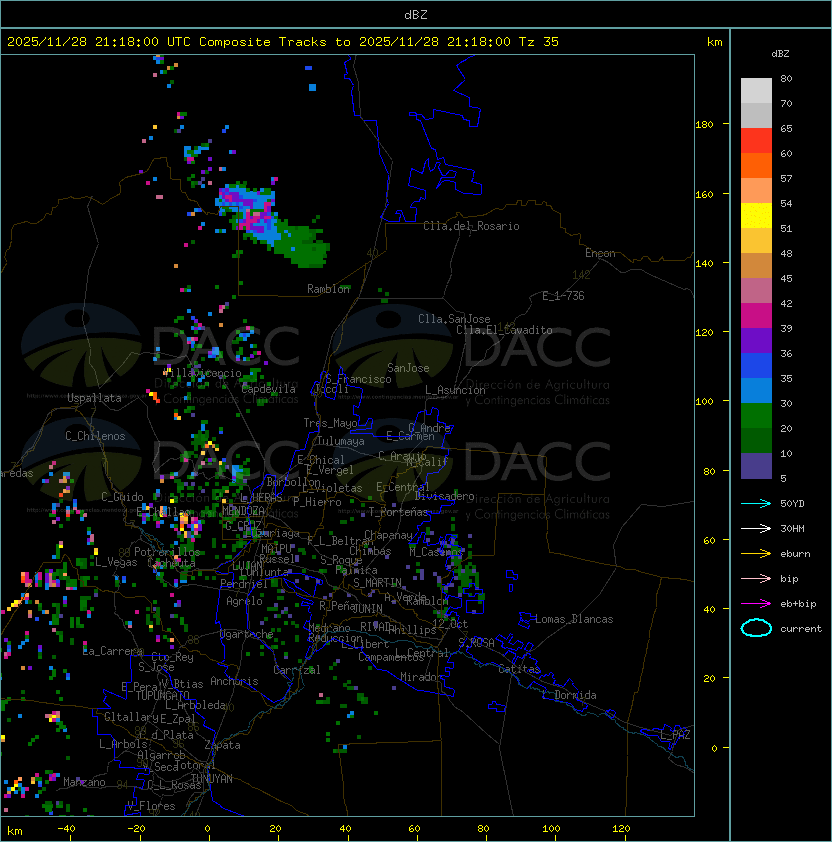Click the 'L_Dormida' map label
The image size is (832, 842).
(x=569, y=695)
